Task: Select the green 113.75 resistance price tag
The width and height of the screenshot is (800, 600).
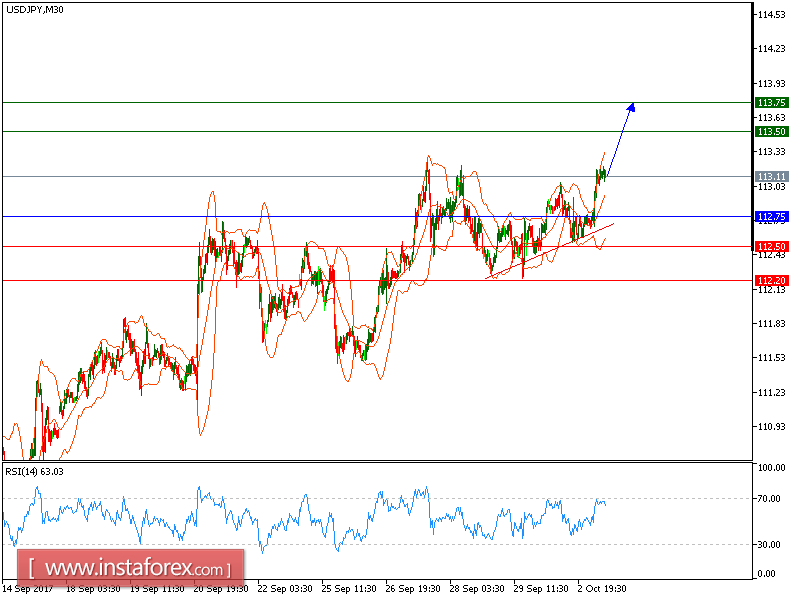Action: tap(770, 102)
